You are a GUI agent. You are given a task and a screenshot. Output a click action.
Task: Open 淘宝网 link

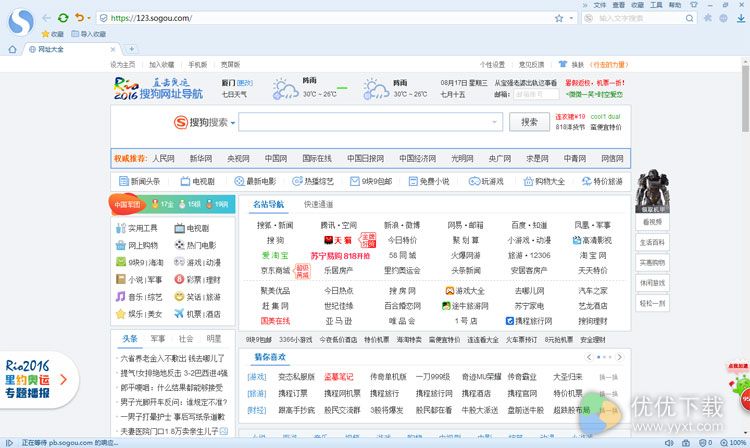pyautogui.click(x=593, y=256)
